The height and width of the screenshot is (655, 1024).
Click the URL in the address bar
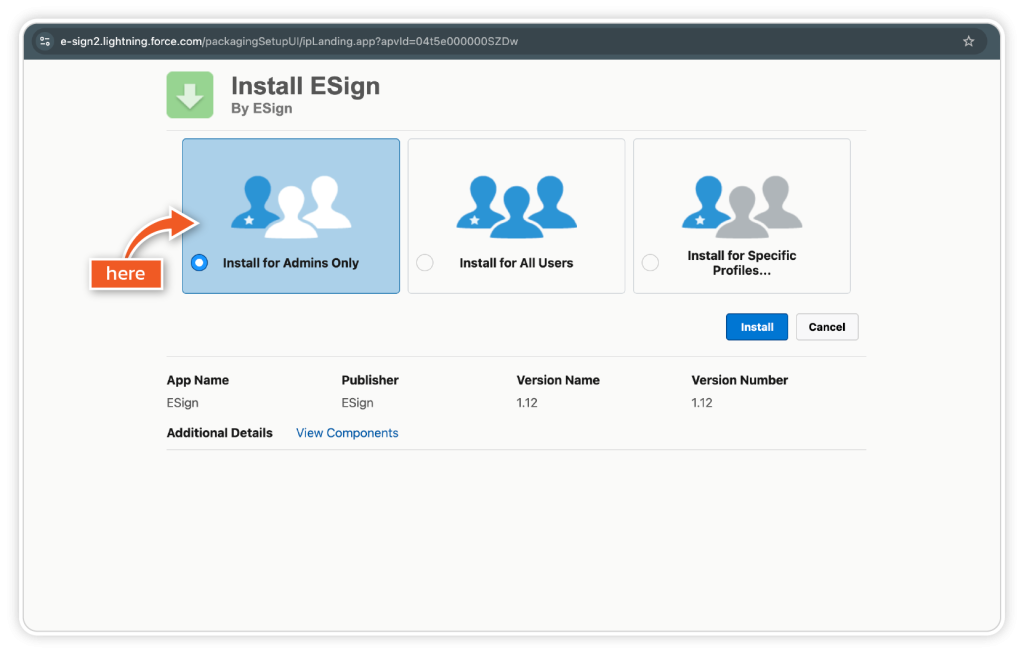[290, 41]
